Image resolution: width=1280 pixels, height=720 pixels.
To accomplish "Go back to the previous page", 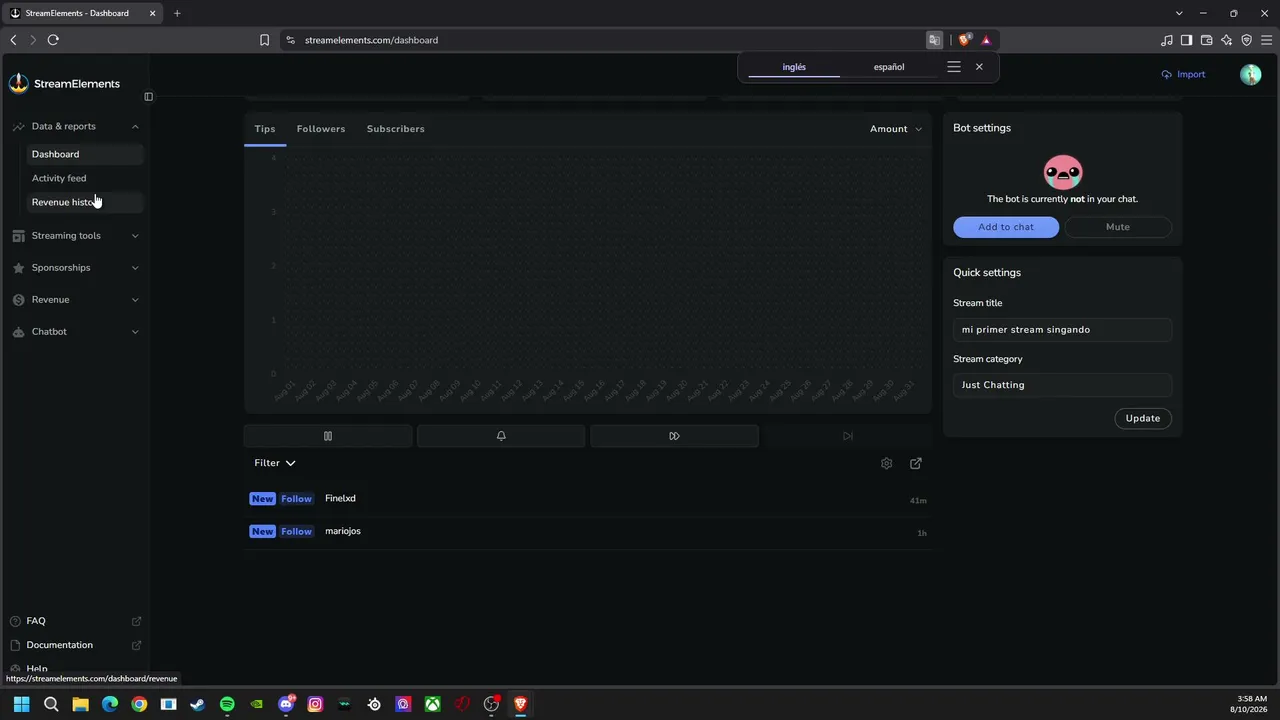I will (13, 40).
